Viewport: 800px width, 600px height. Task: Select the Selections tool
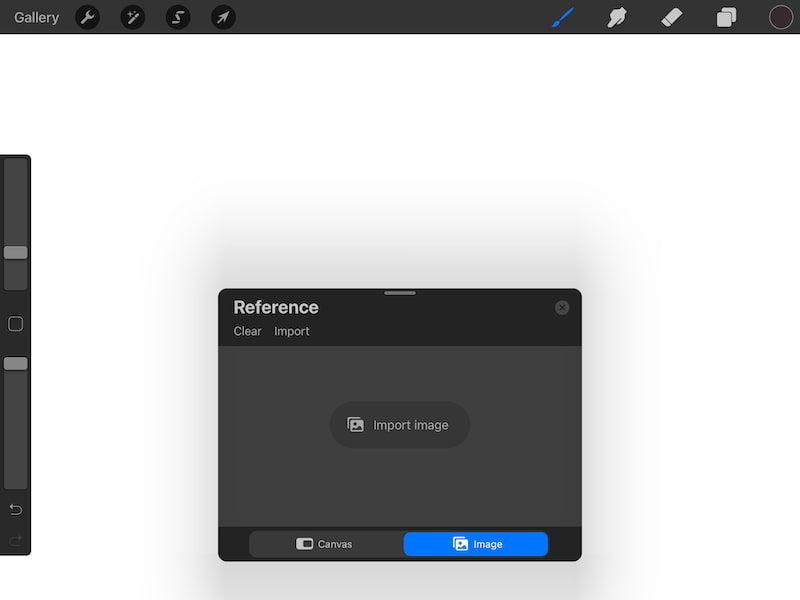[177, 17]
